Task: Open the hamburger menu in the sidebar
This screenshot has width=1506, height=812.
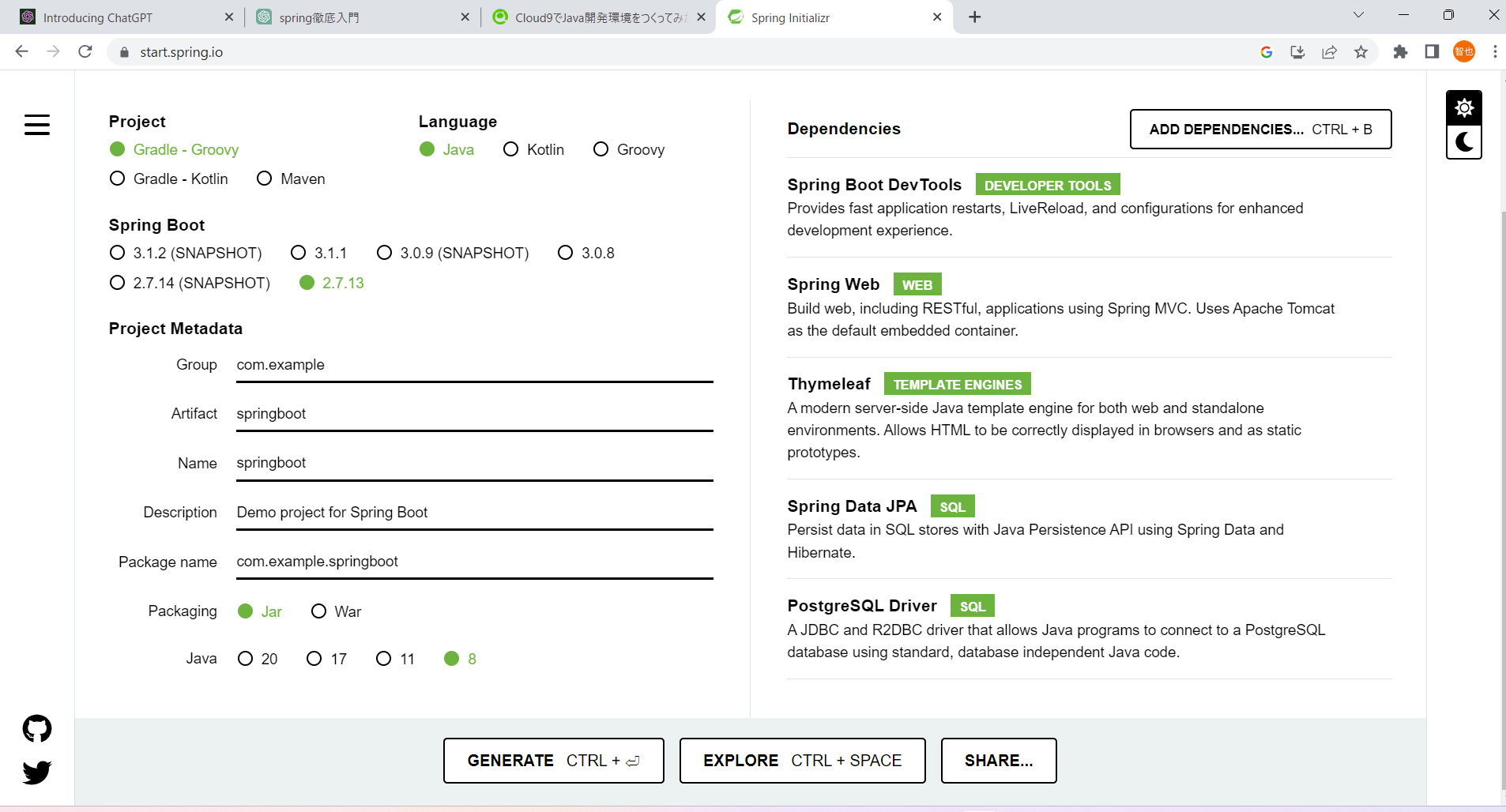Action: click(x=37, y=125)
